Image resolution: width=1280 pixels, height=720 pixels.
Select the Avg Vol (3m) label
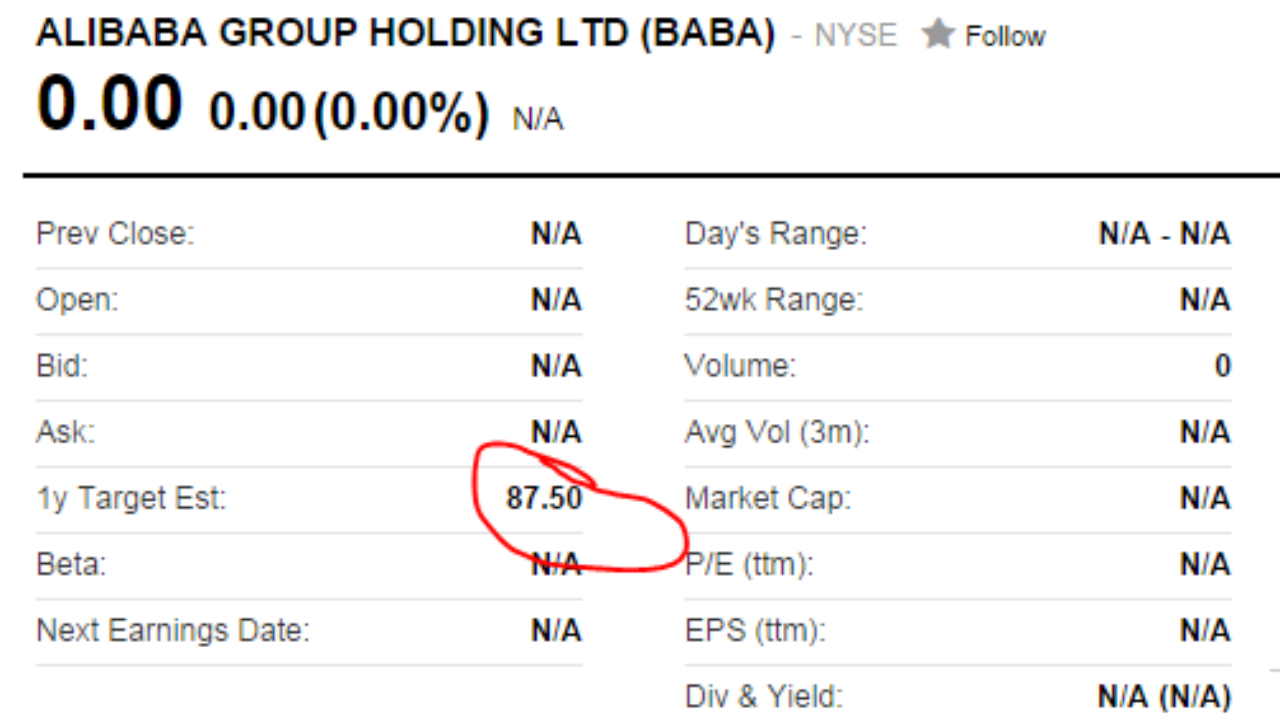pos(778,432)
